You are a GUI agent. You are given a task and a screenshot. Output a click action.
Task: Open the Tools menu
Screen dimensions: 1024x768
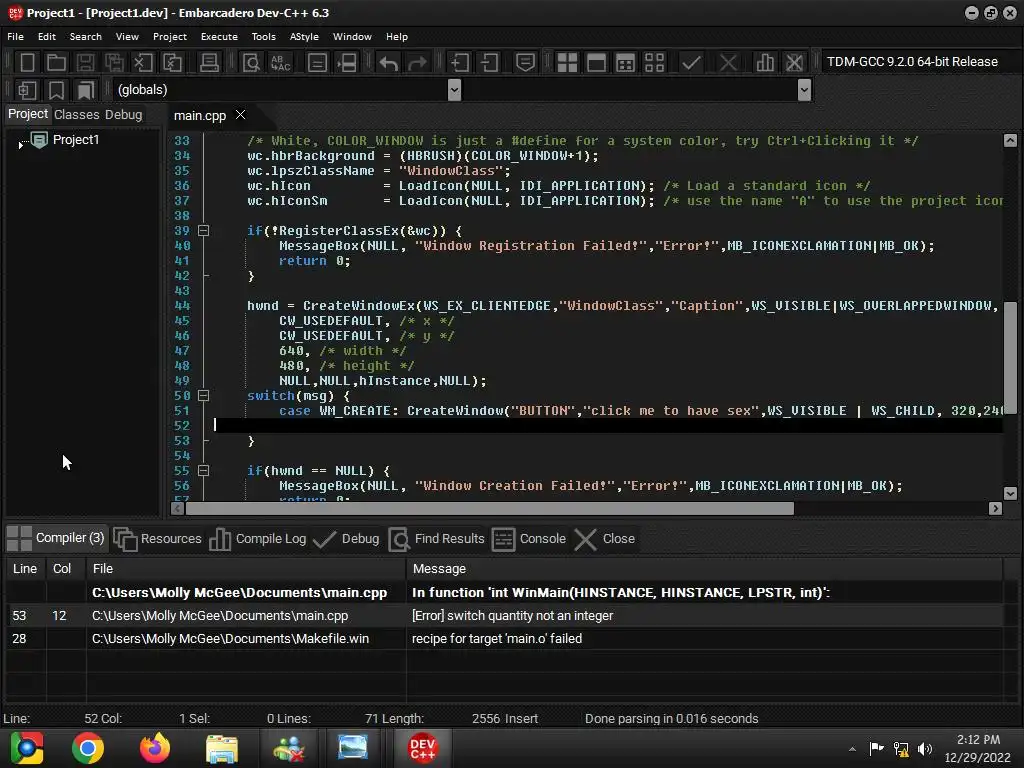263,37
